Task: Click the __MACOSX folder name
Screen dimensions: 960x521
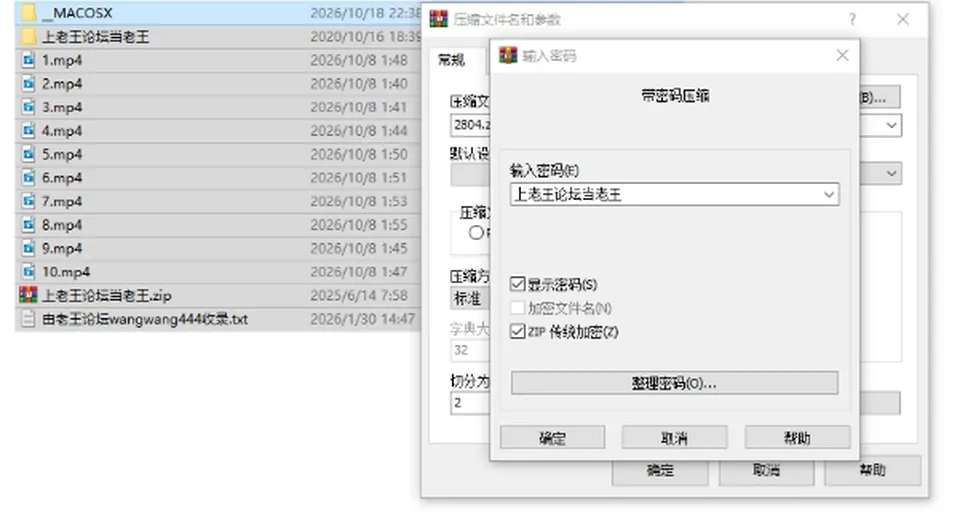Action: click(77, 13)
